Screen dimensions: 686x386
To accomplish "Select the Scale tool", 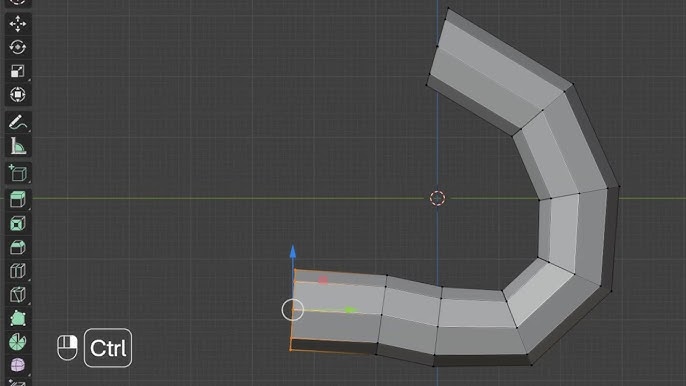I will click(x=18, y=71).
